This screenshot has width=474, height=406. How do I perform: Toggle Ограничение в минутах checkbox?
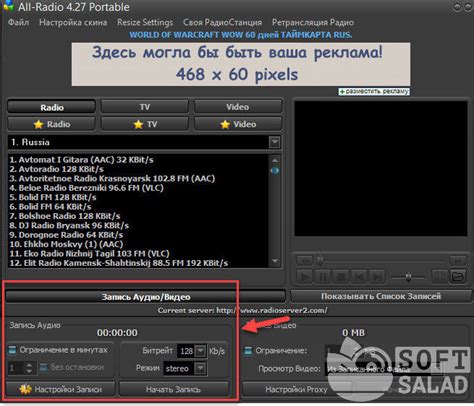pyautogui.click(x=12, y=350)
